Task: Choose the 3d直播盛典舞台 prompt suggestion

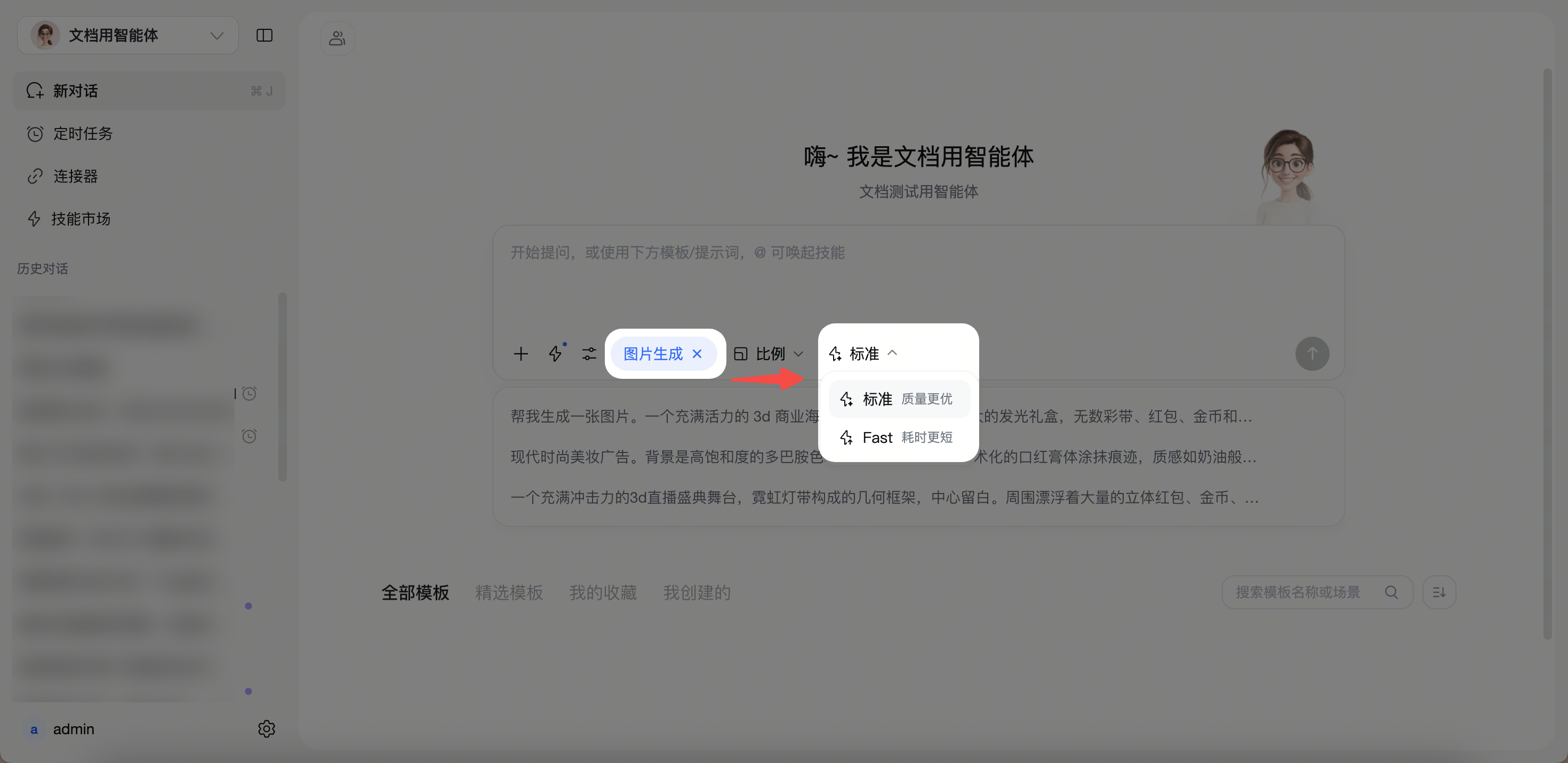Action: 884,497
